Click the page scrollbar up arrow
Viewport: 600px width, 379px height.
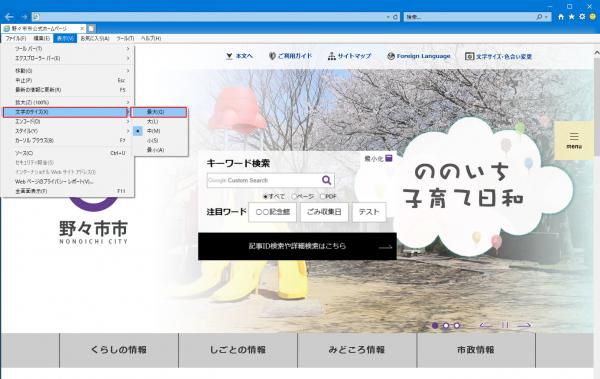pyautogui.click(x=597, y=53)
